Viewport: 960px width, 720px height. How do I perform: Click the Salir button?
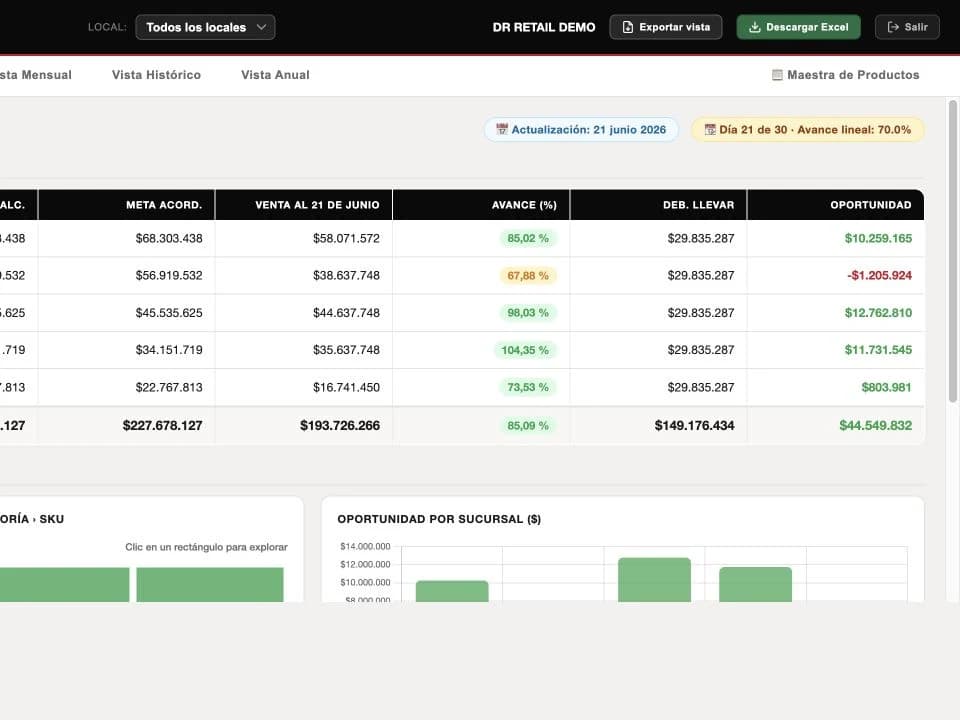pos(907,27)
